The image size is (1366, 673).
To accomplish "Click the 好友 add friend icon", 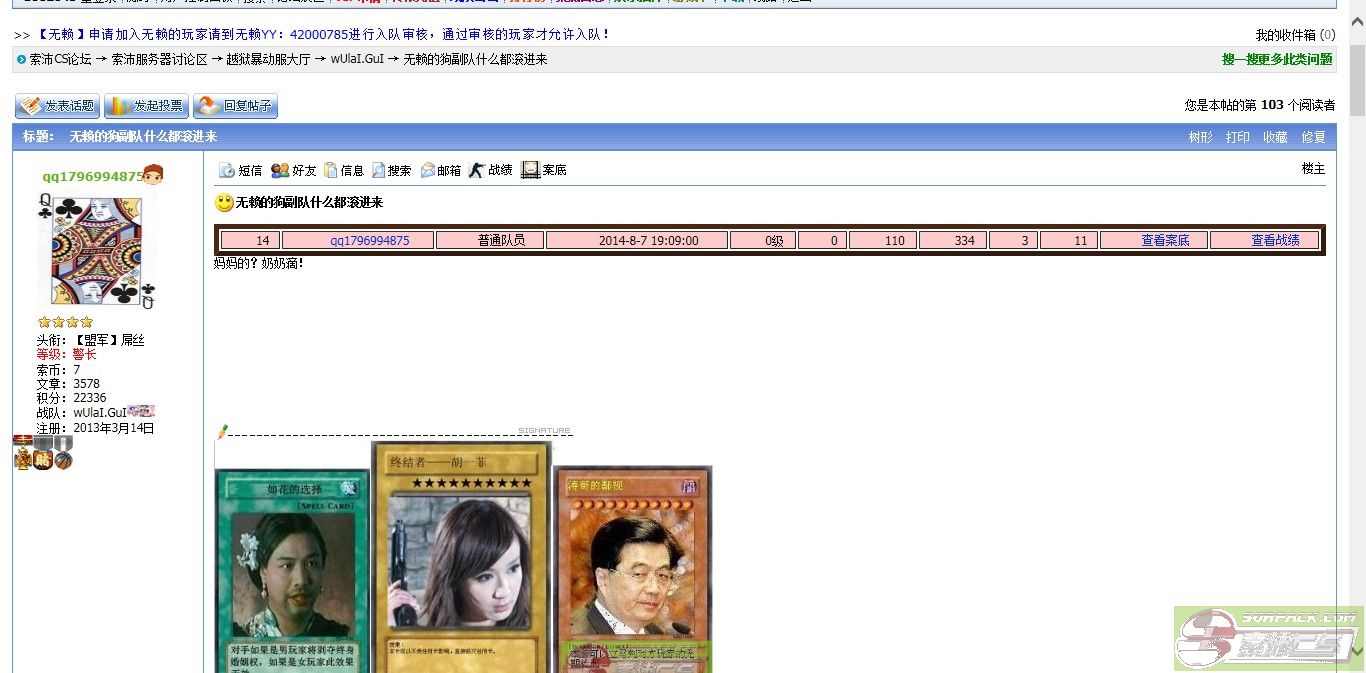I will point(280,171).
